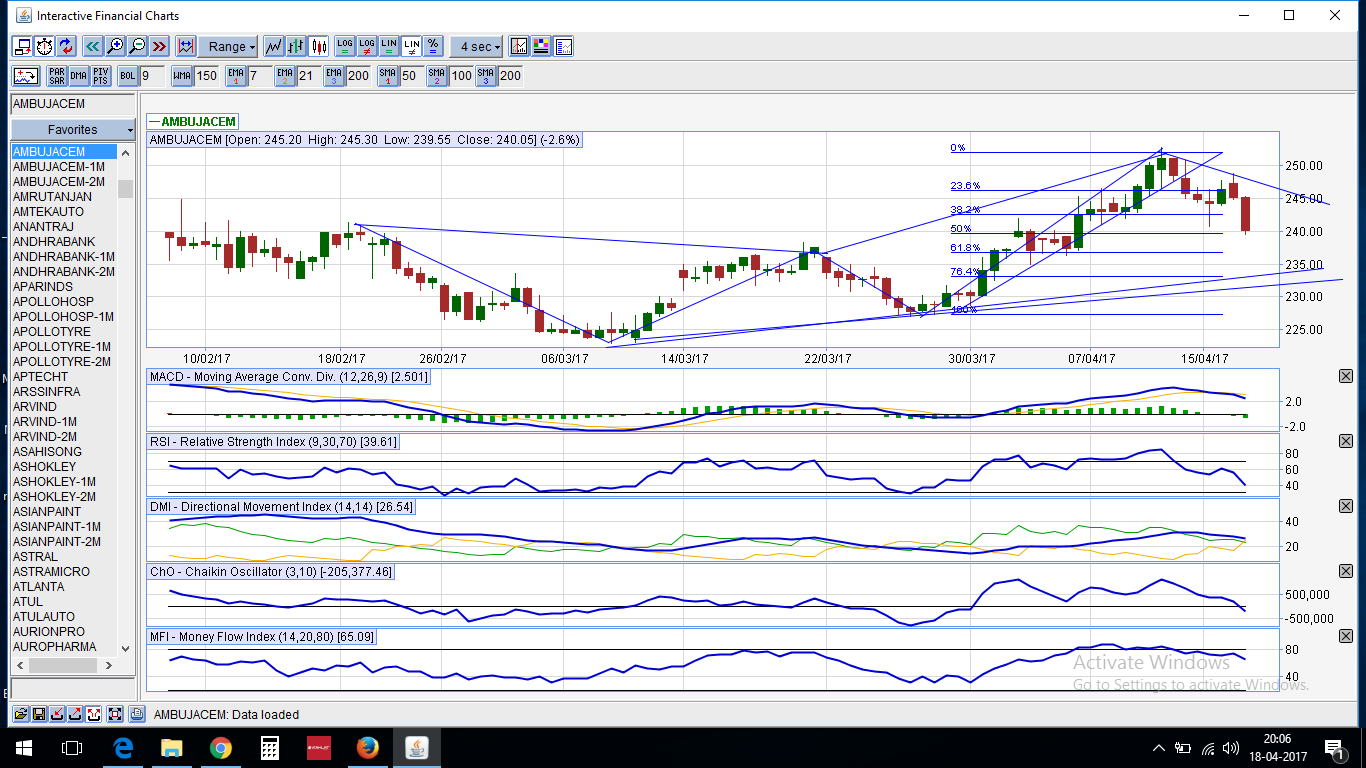
Task: Toggle the EMA 1 indicator button
Action: tap(236, 75)
